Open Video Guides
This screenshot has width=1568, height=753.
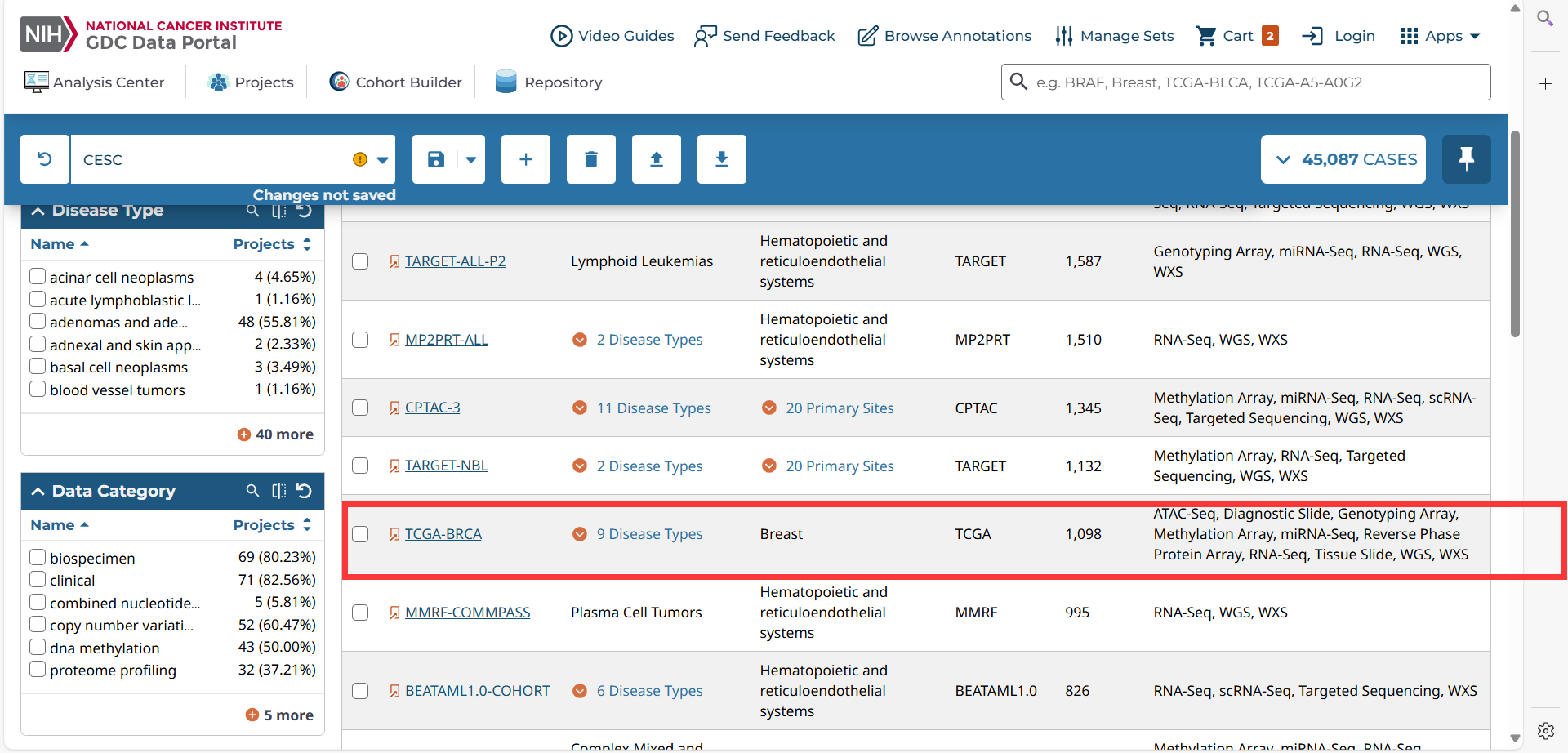[x=612, y=36]
